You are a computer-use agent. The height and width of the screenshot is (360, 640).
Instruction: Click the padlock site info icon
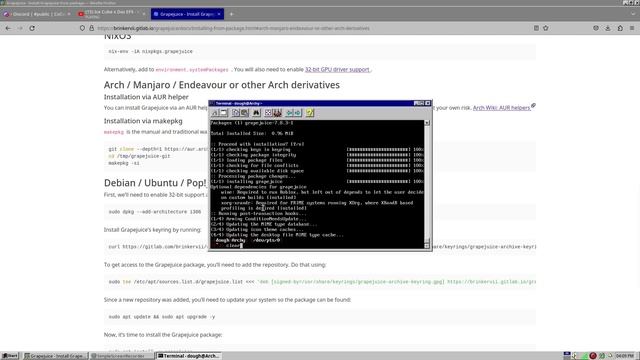pos(91,28)
